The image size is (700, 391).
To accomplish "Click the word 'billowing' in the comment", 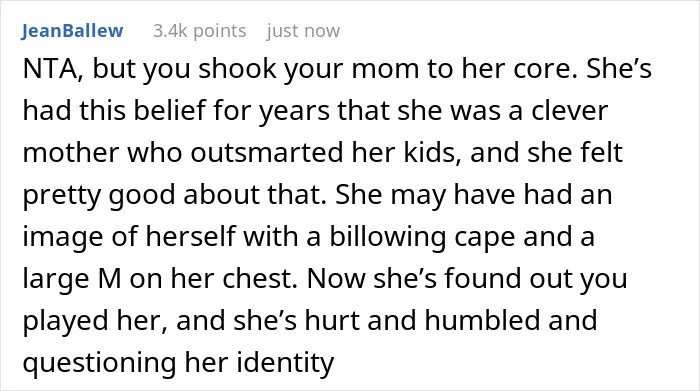I will 388,237.
